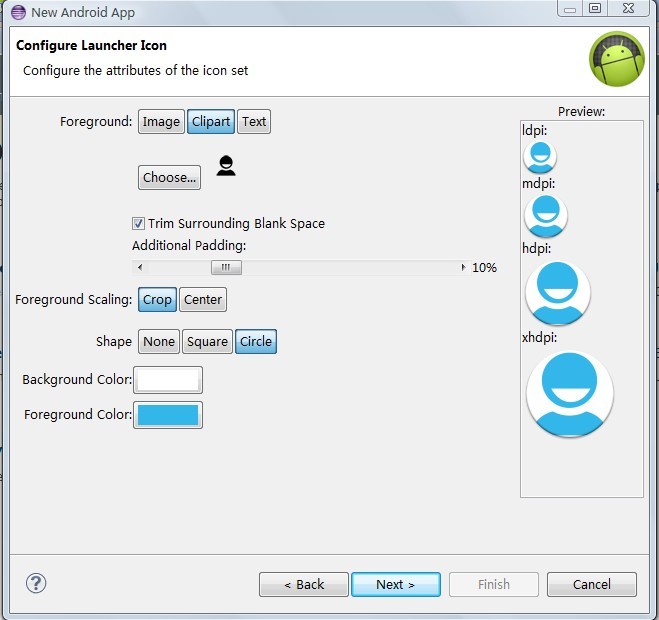
Task: Click the Android robot wizard logo
Action: tap(617, 59)
